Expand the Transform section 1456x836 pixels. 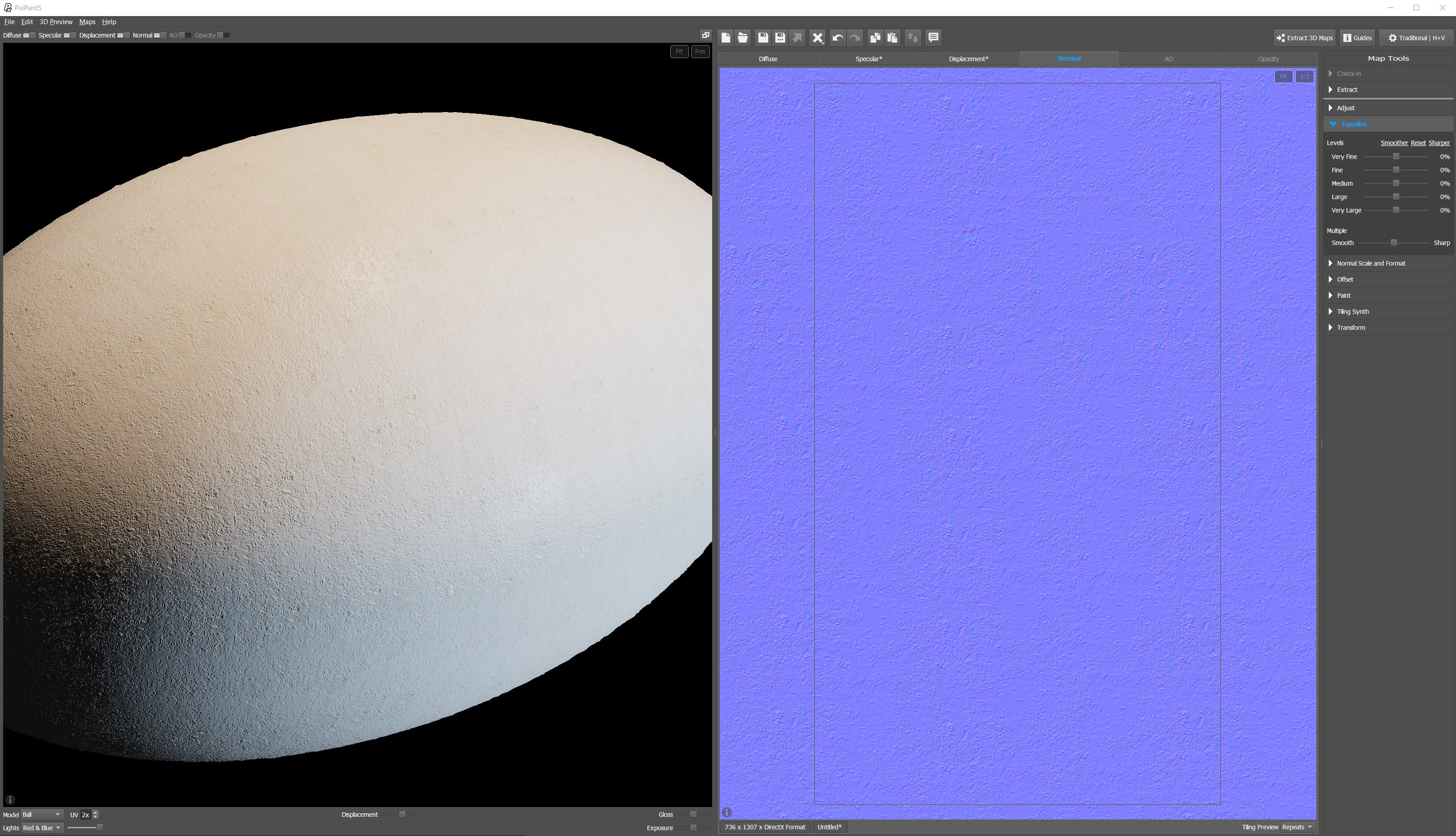[x=1388, y=328]
